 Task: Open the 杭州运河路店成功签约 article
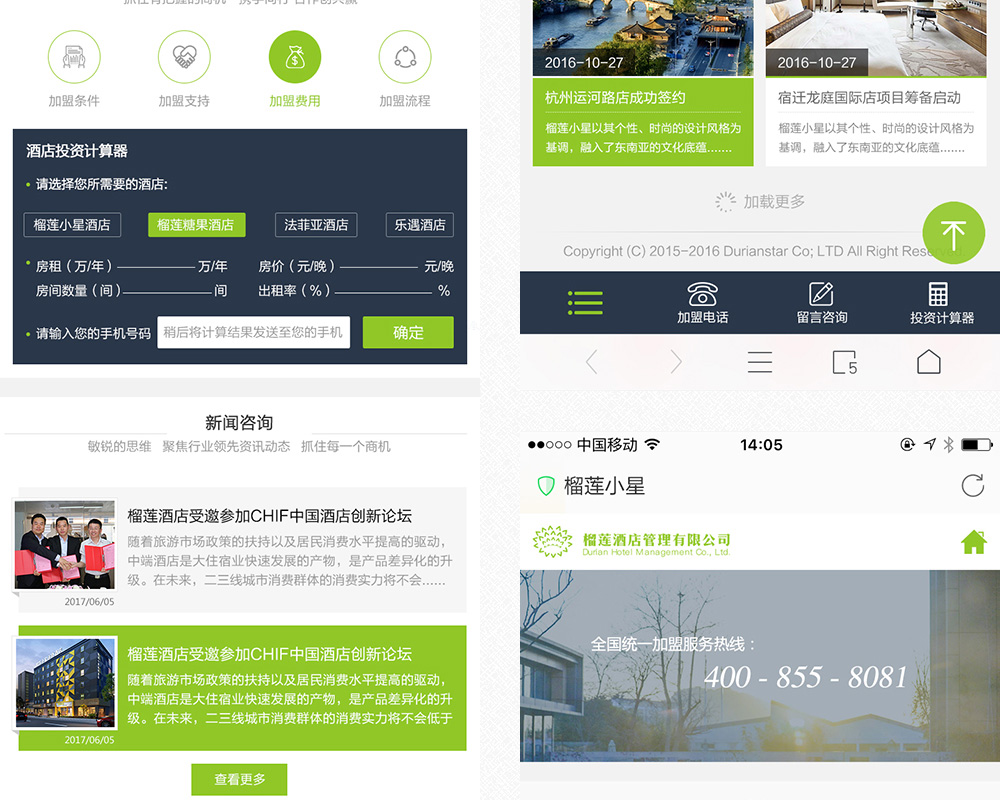click(615, 98)
